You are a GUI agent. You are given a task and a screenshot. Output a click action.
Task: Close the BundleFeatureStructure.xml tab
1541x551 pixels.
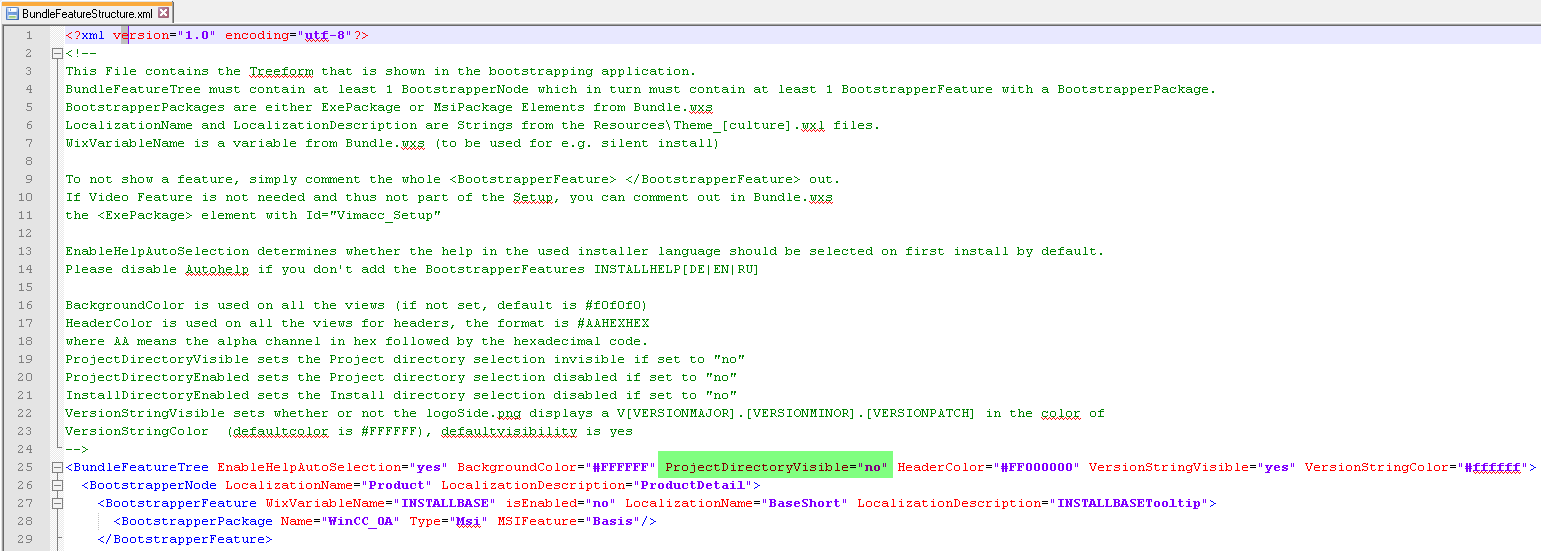(x=164, y=13)
